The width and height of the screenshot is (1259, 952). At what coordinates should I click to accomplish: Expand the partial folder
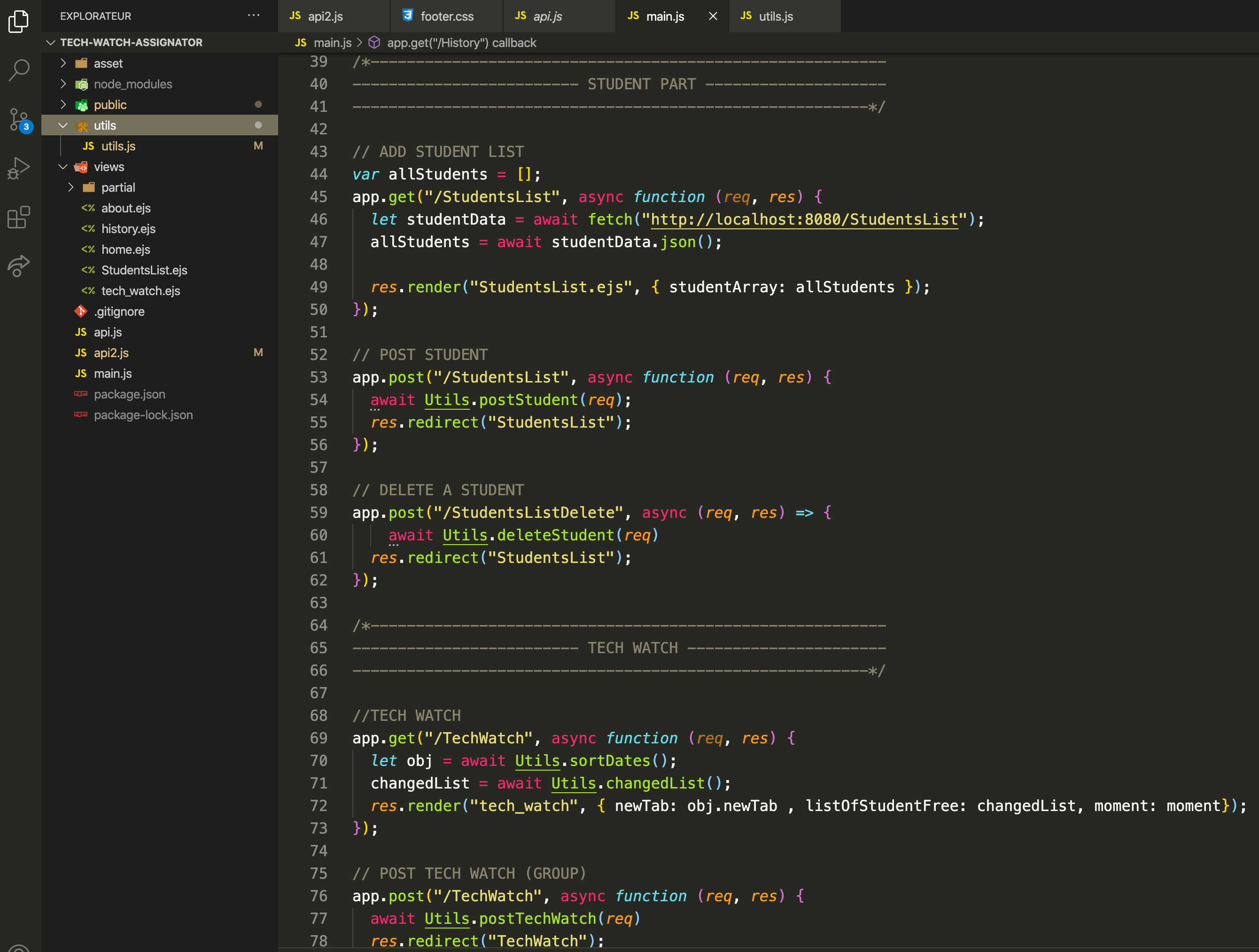[70, 187]
